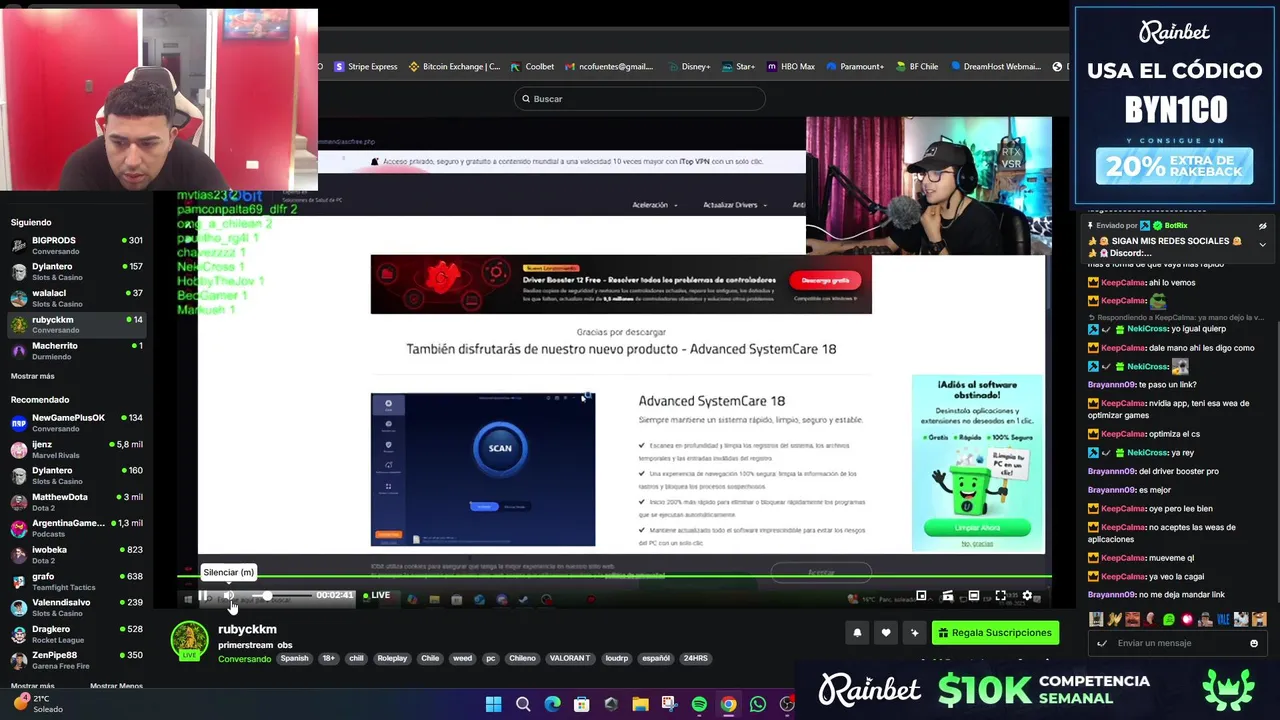Open ZenPipe88 Free Fire channel
This screenshot has width=1280, height=720.
76,660
